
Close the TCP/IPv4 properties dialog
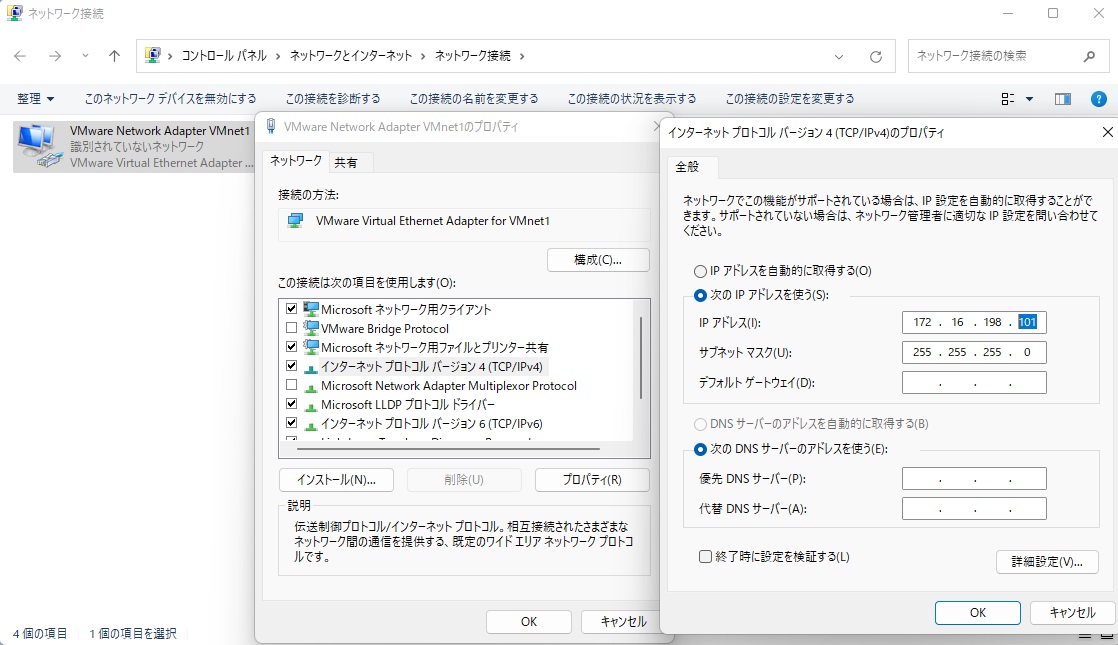1107,132
